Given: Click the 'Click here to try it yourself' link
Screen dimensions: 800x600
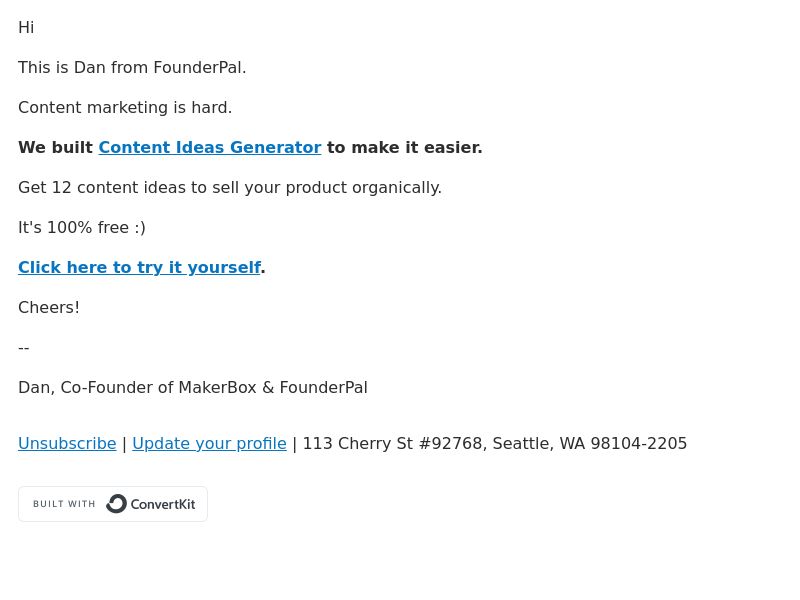Looking at the screenshot, I should tap(139, 267).
